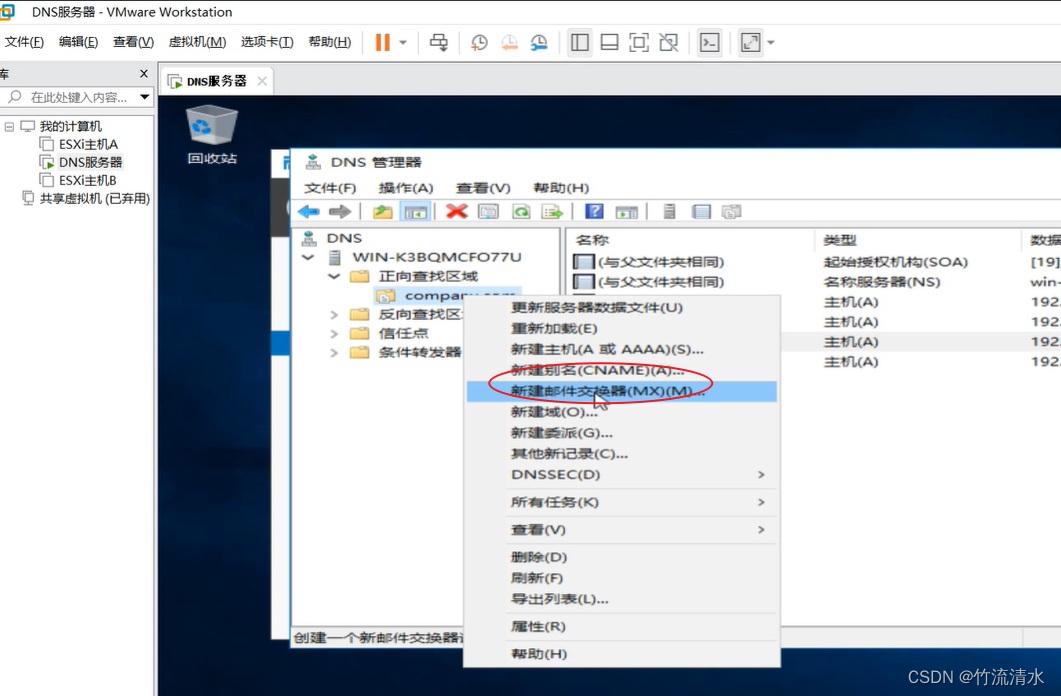
Task: Open VMware 虚拟机(M) menu
Action: [197, 42]
